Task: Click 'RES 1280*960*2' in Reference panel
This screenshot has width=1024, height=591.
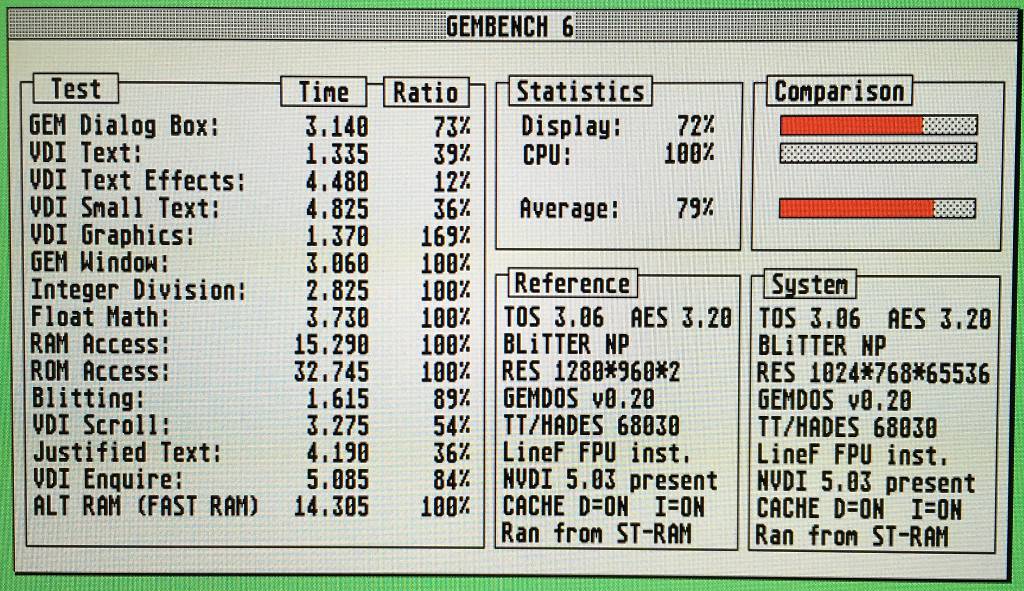Action: point(591,372)
